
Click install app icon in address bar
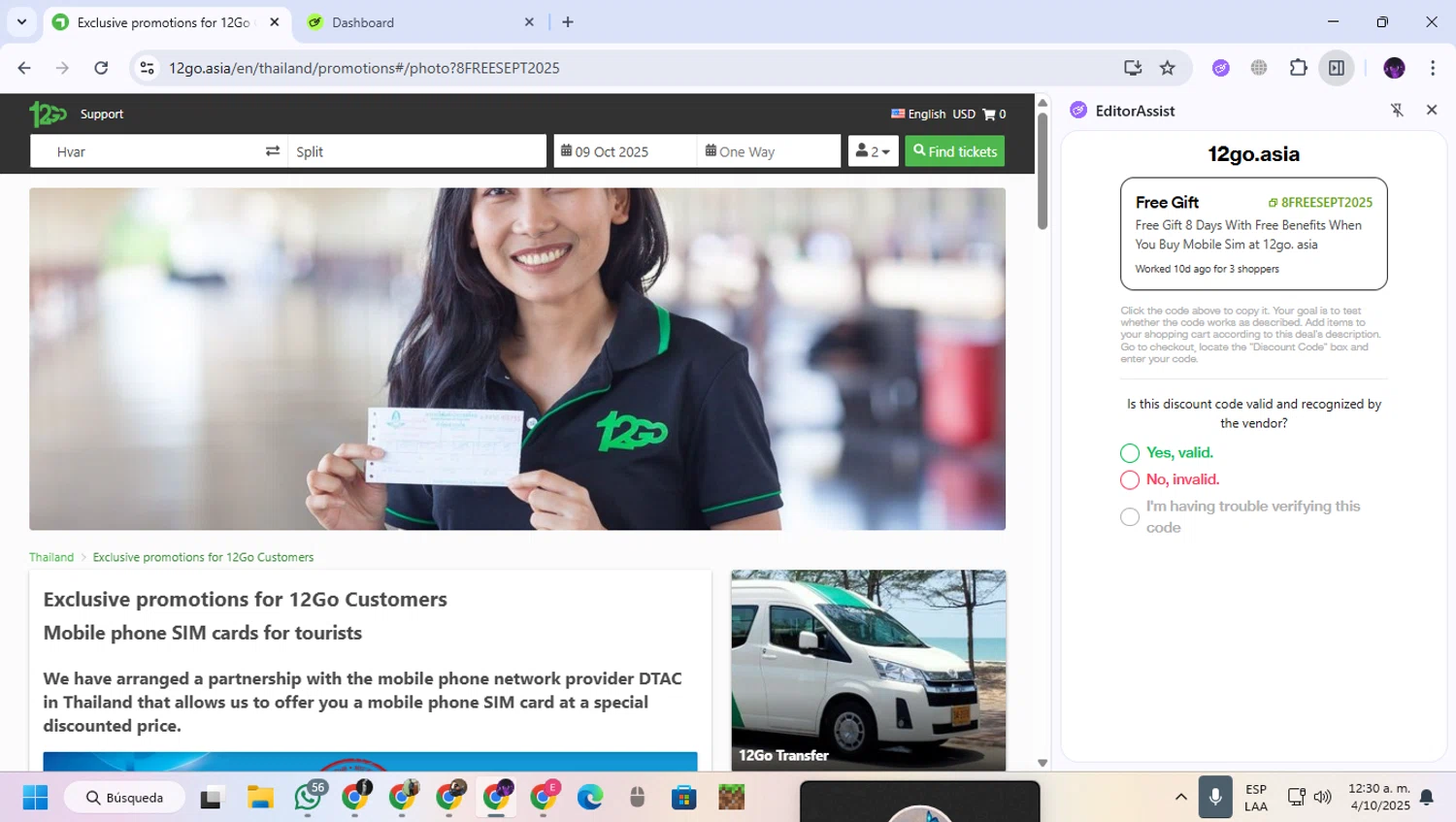pyautogui.click(x=1133, y=68)
